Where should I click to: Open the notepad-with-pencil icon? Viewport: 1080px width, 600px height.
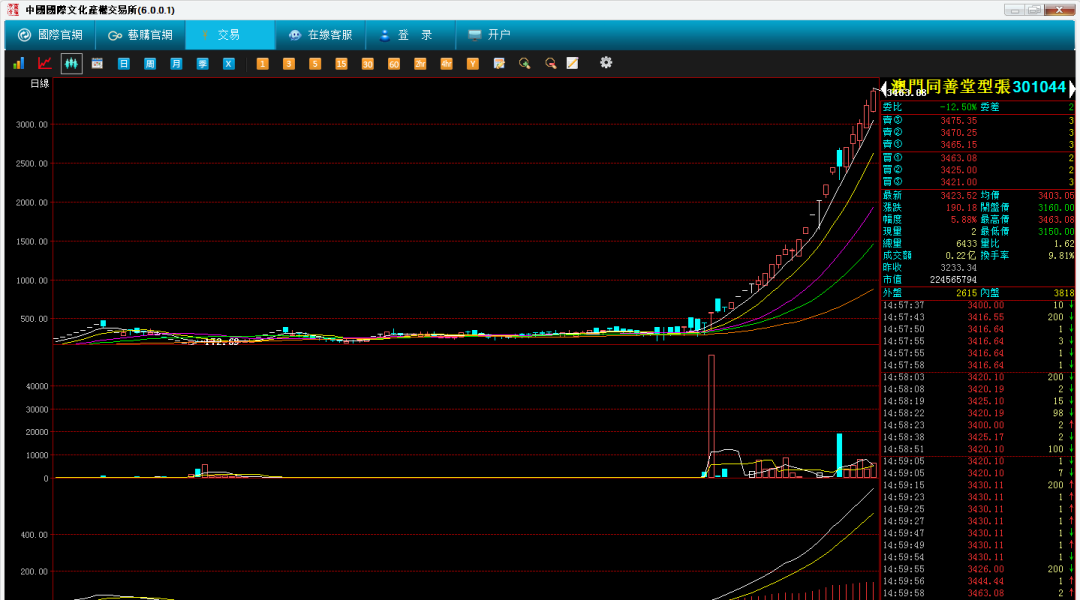pyautogui.click(x=499, y=63)
